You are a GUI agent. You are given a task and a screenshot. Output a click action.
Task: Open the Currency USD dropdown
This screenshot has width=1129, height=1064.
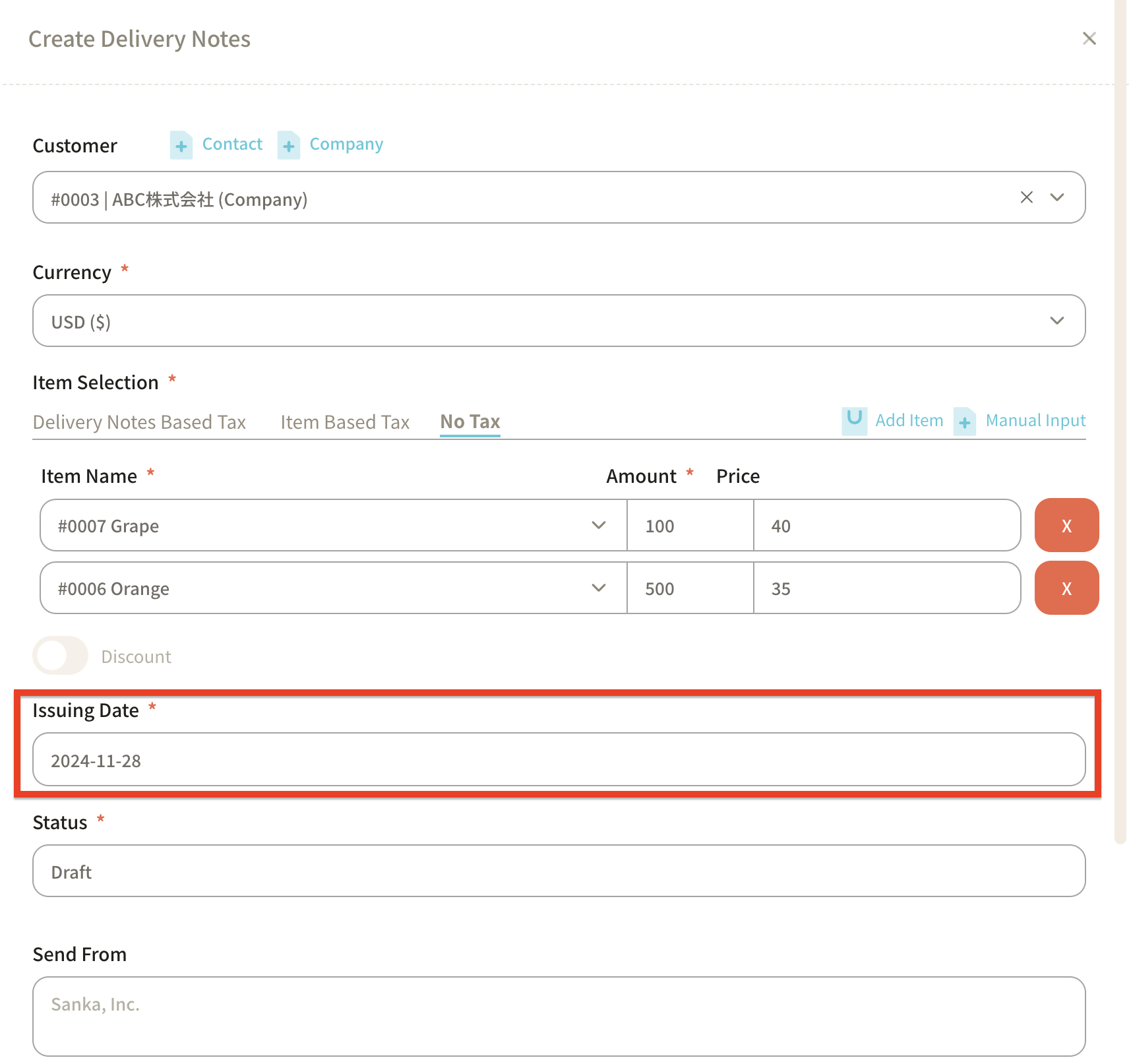[1056, 321]
